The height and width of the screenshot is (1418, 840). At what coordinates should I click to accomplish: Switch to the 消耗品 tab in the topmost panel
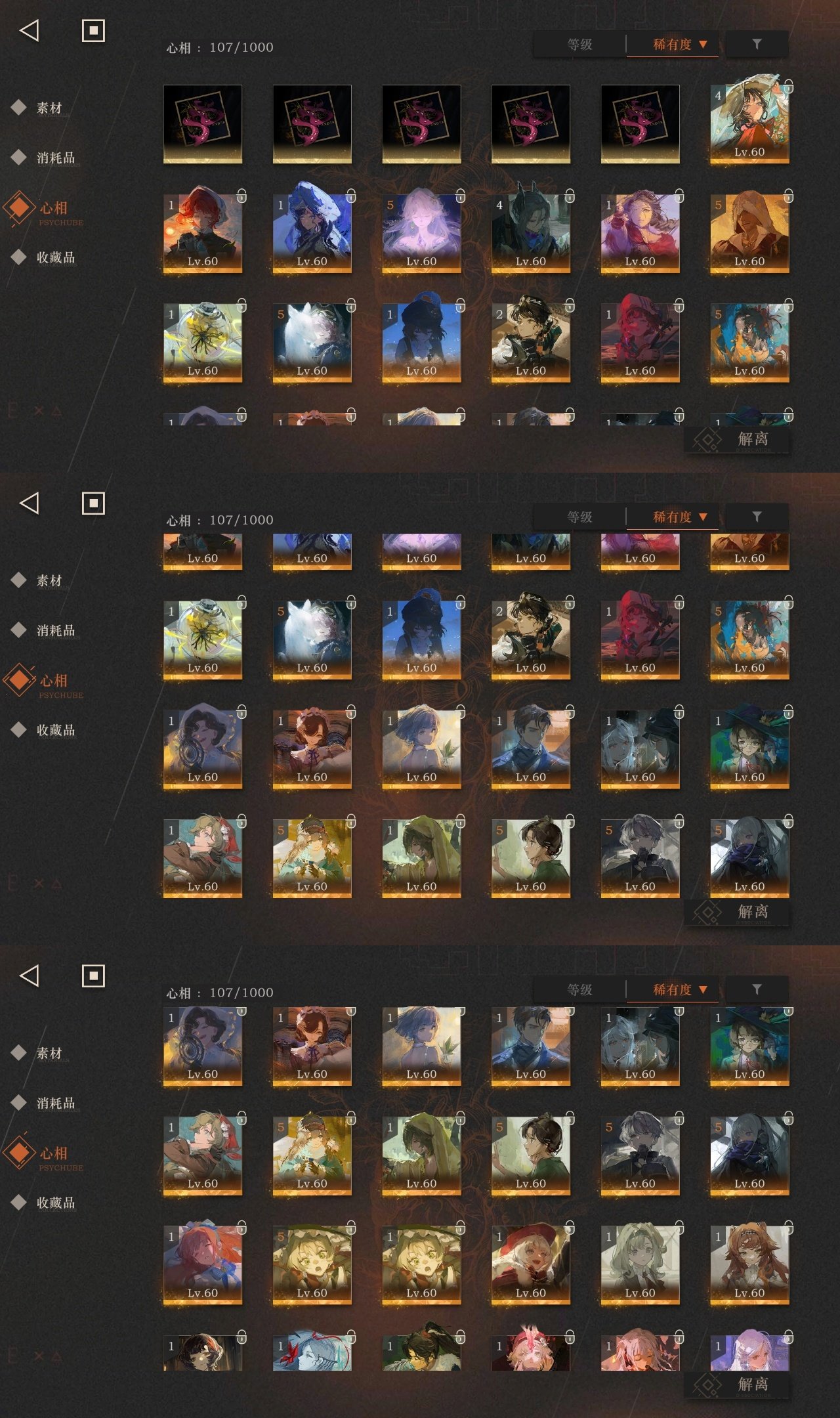[x=56, y=158]
